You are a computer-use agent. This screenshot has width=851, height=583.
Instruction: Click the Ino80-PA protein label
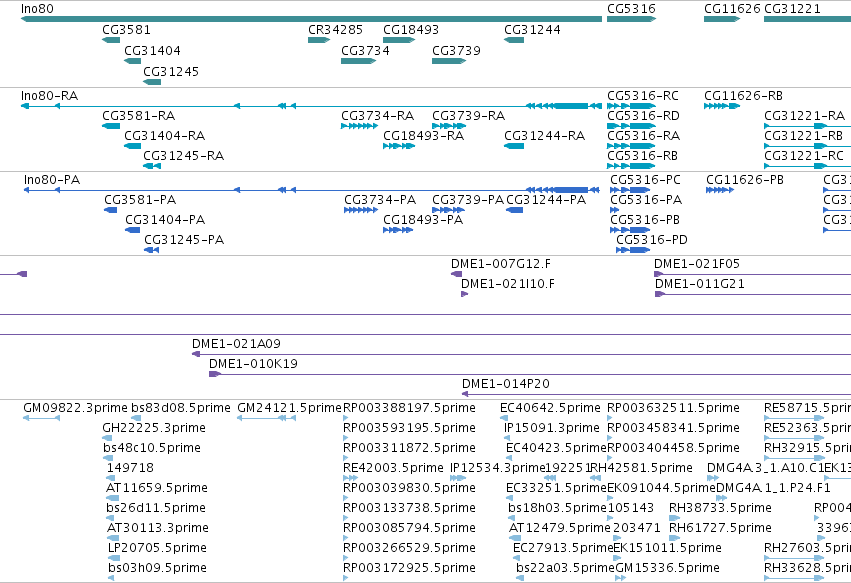pyautogui.click(x=52, y=180)
